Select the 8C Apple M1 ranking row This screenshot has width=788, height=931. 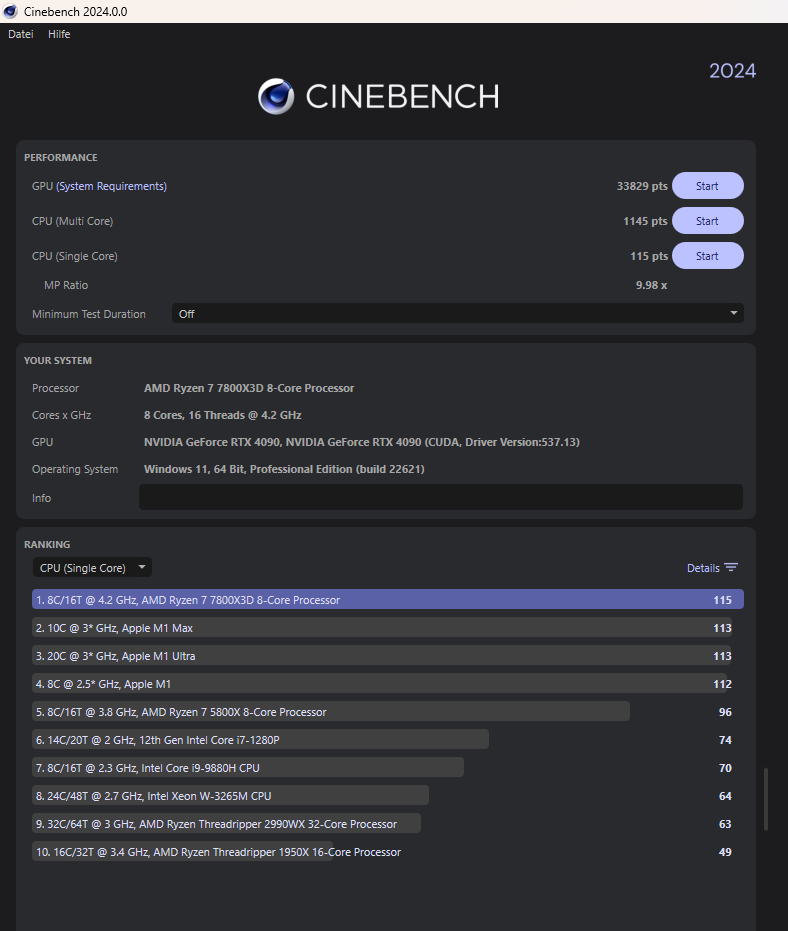pos(382,683)
